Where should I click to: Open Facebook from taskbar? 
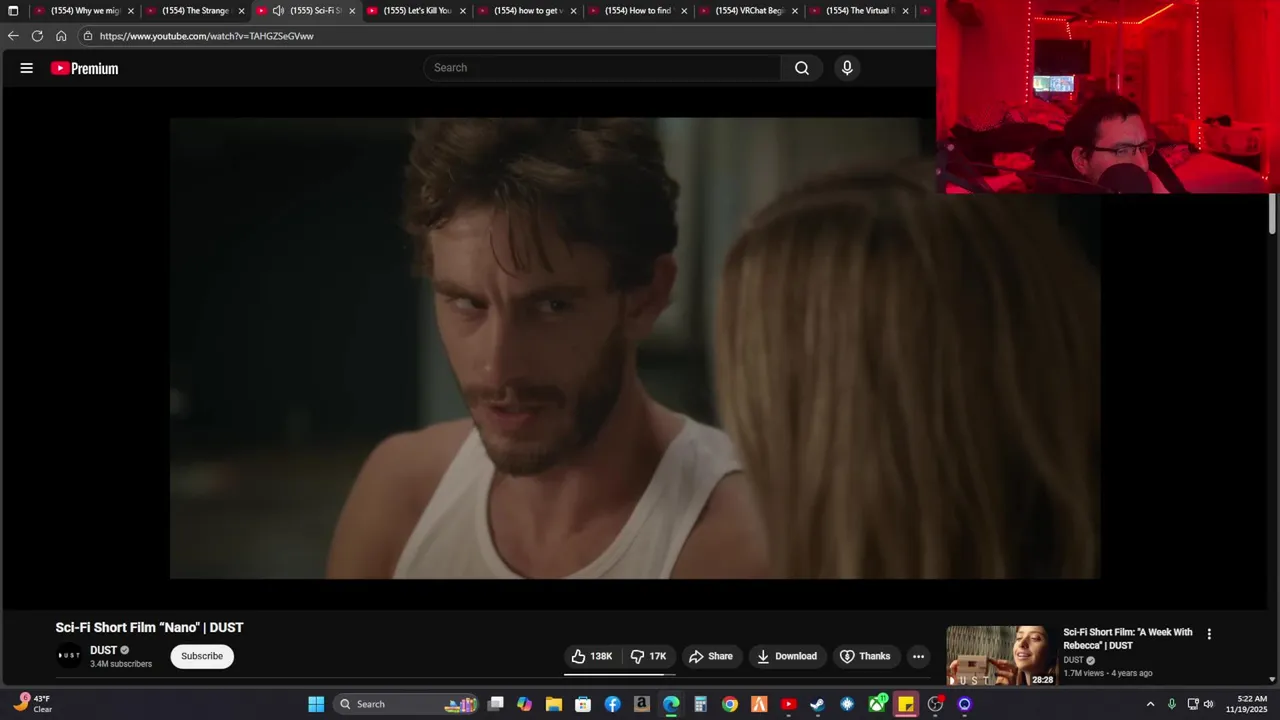click(x=612, y=704)
